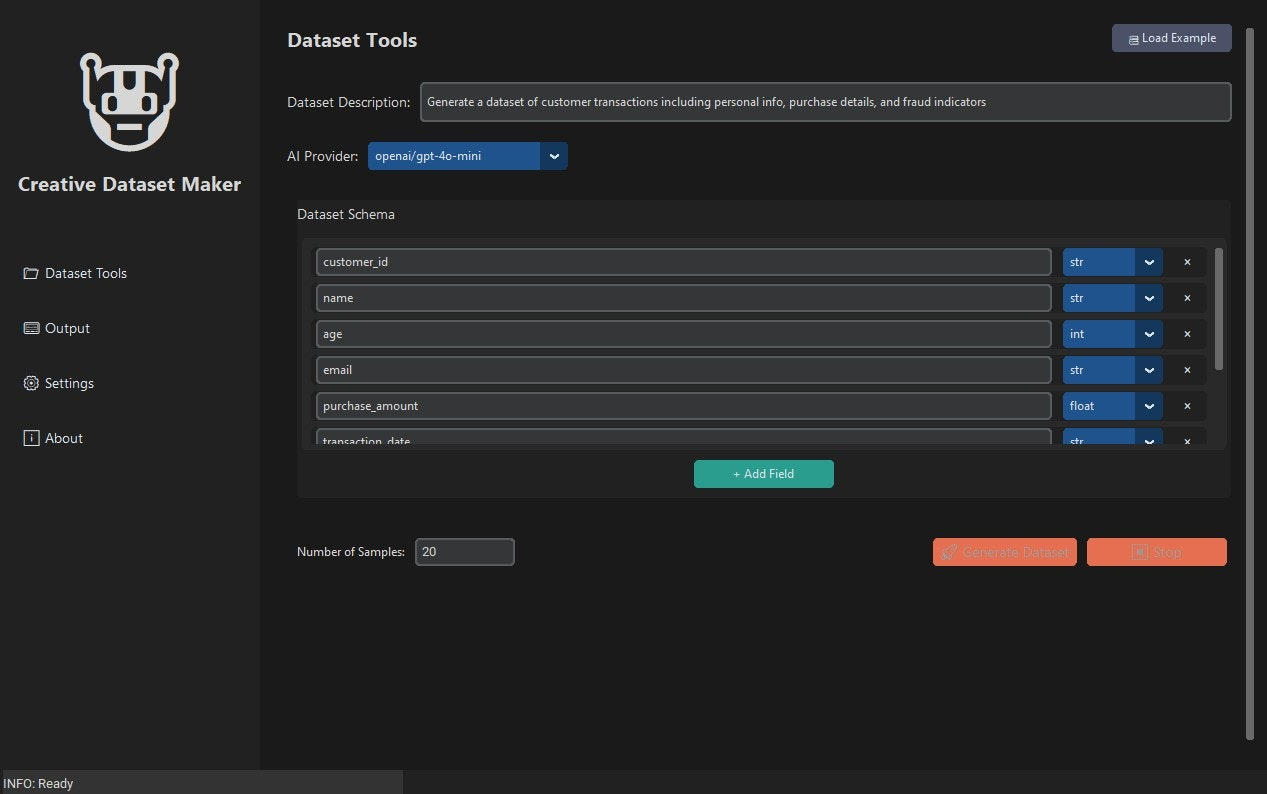
Task: Focus the Number of Samples input
Action: pos(464,552)
